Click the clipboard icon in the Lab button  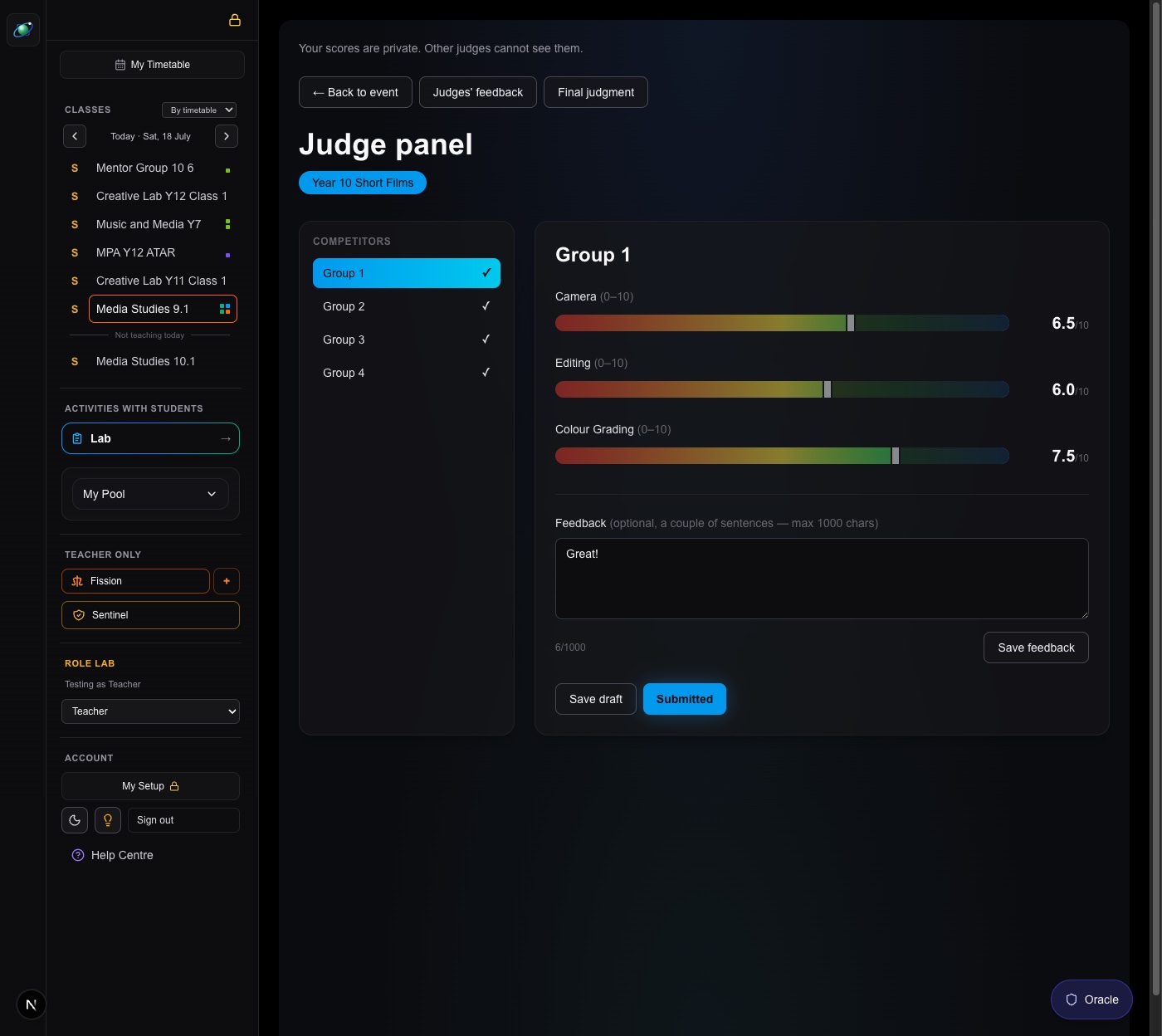tap(77, 438)
